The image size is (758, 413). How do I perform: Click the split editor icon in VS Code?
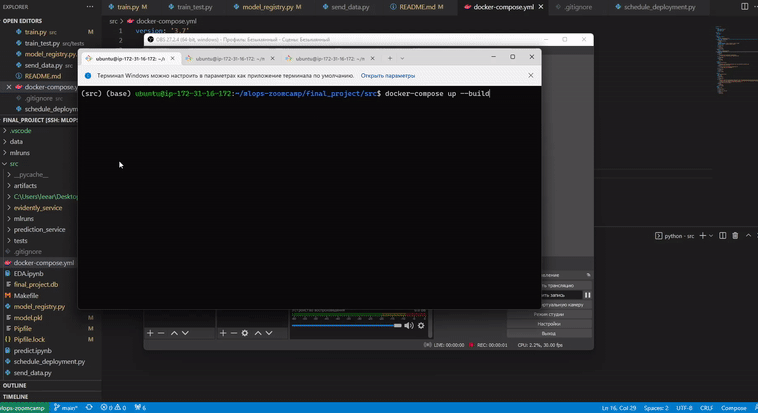pyautogui.click(x=744, y=7)
